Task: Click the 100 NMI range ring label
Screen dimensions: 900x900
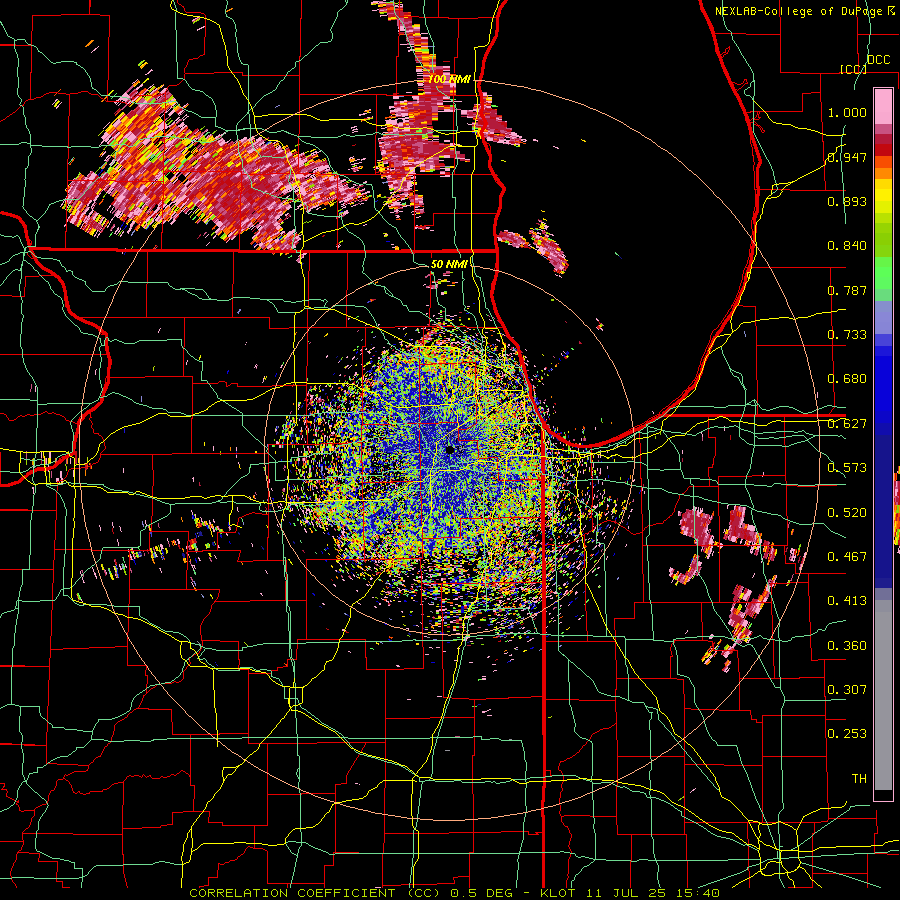Action: (449, 79)
